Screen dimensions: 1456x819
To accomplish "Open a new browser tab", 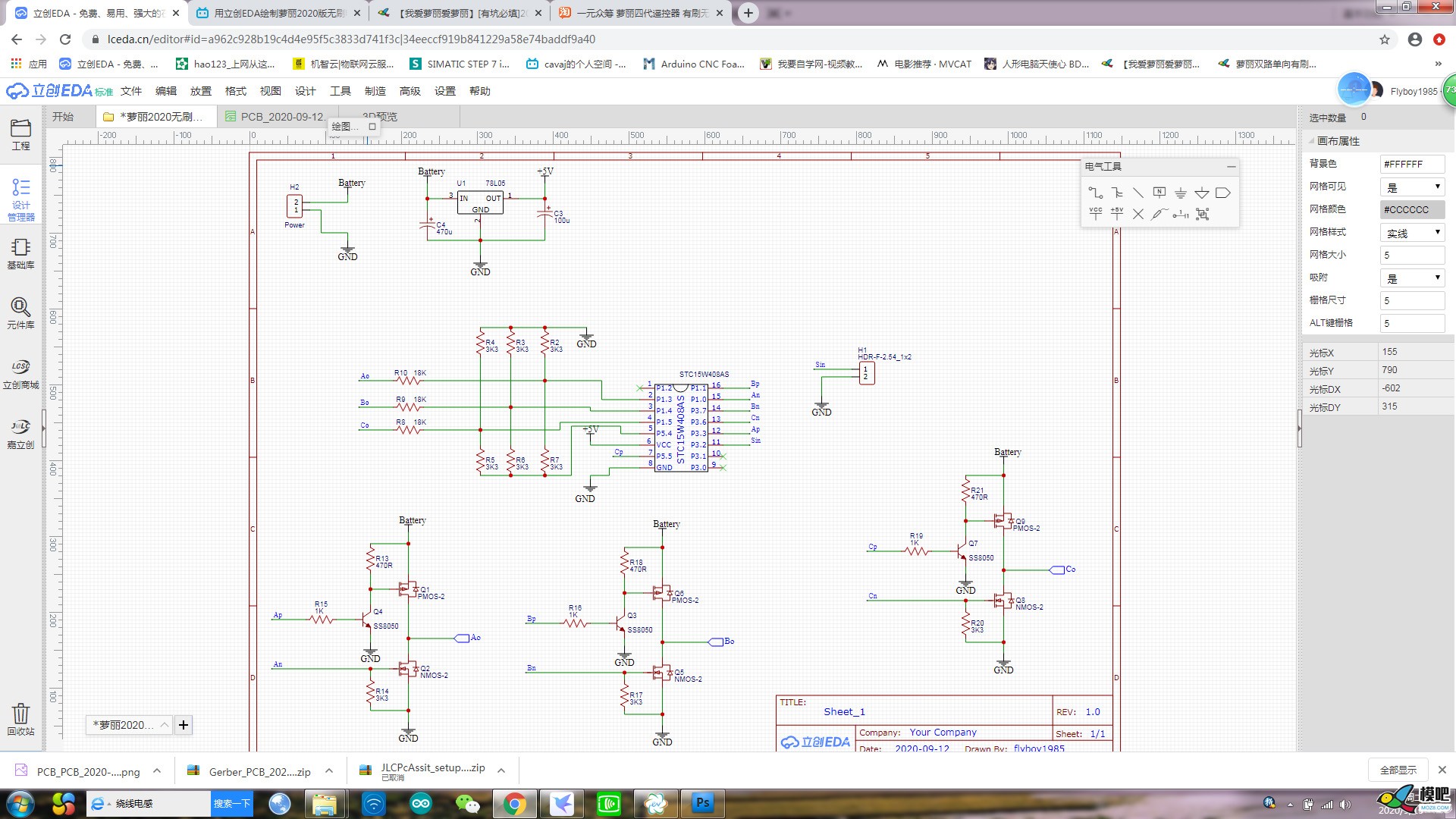I will tap(748, 13).
